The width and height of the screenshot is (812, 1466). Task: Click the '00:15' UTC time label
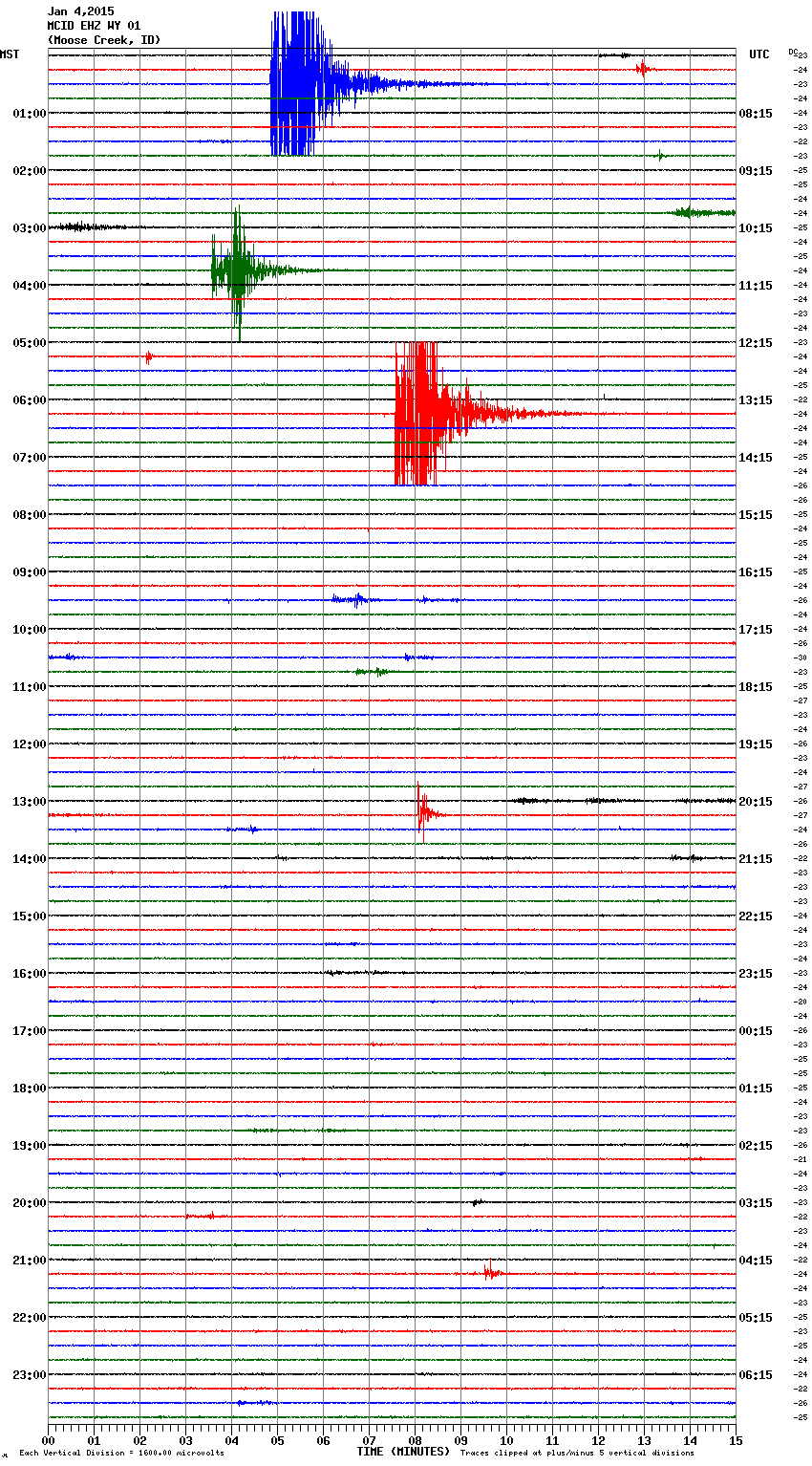[x=756, y=1031]
